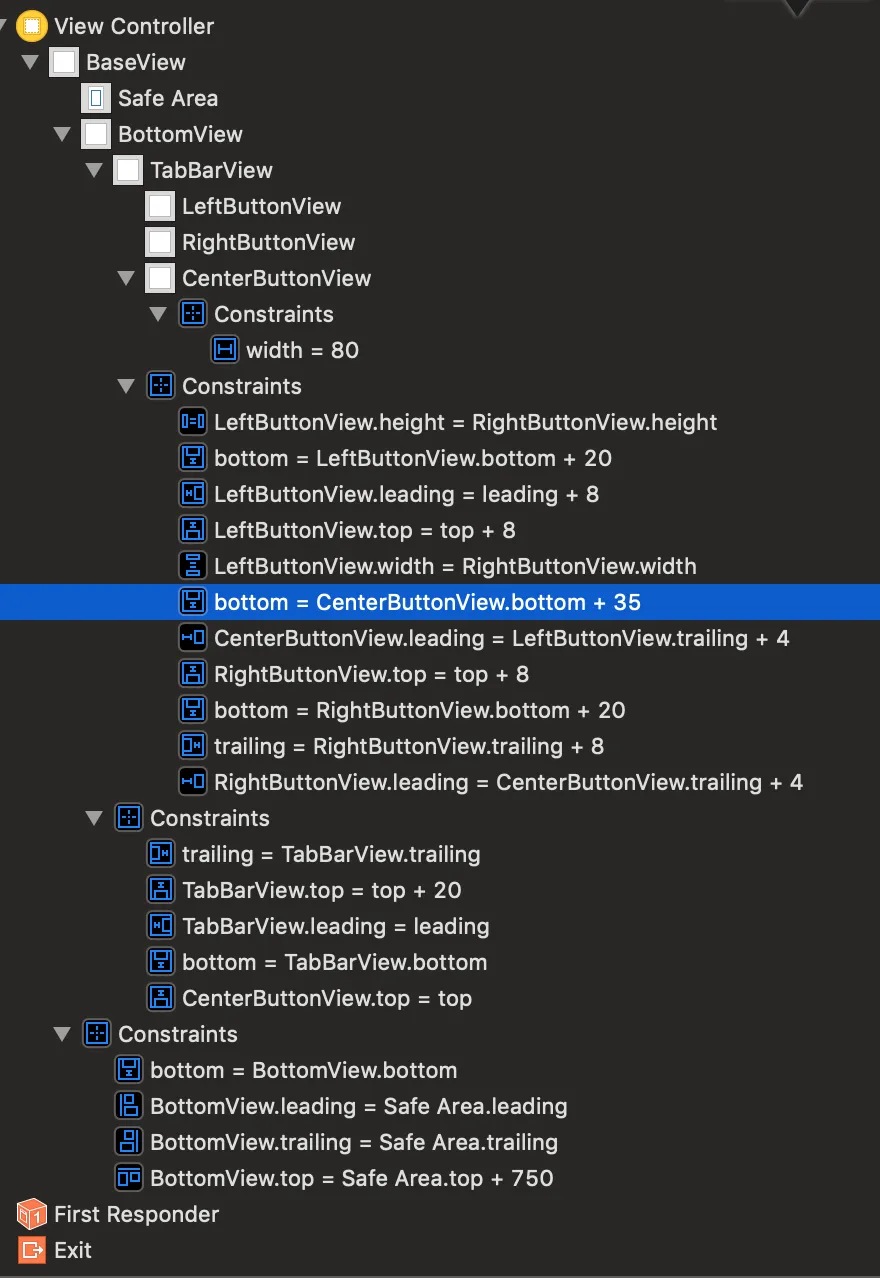Click icon of LeftButtonView.height equals RightButtonView.height constraint
This screenshot has height=1278, width=880.
(x=192, y=422)
